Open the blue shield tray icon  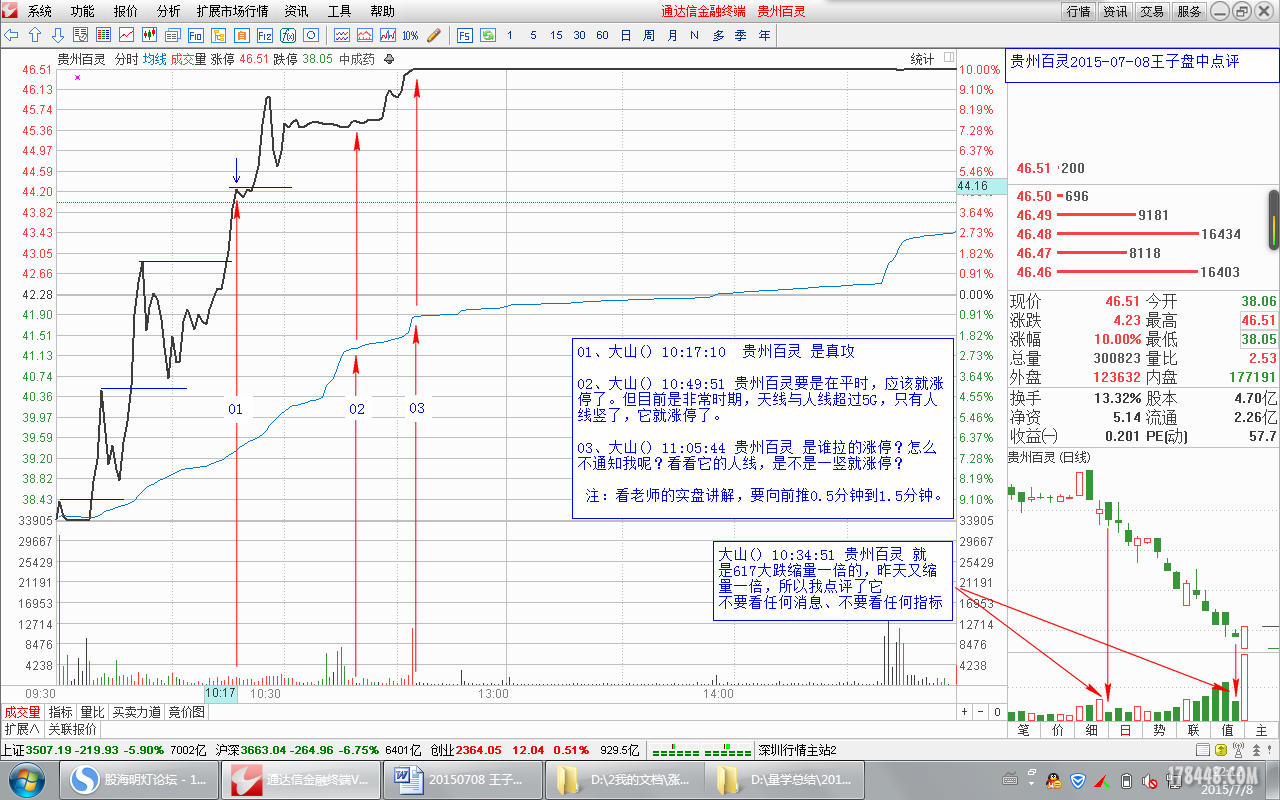(x=1078, y=781)
